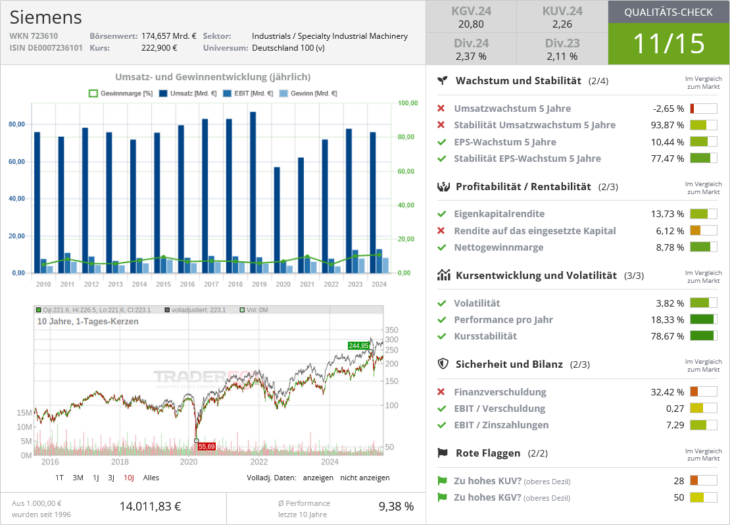Toggle Gewinn [Mrd. €] legend series
The image size is (730, 525).
[308, 94]
